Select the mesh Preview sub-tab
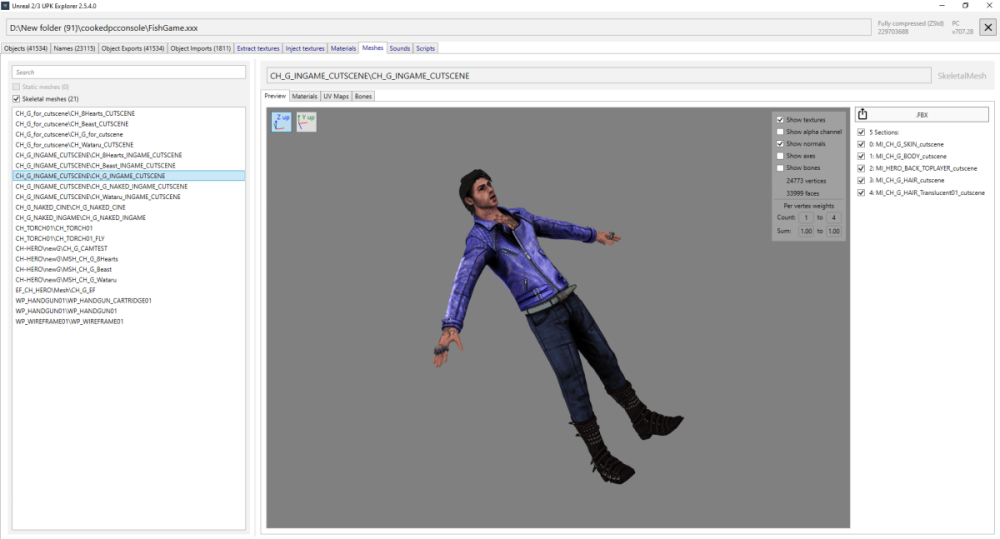The height and width of the screenshot is (539, 1000). (276, 96)
